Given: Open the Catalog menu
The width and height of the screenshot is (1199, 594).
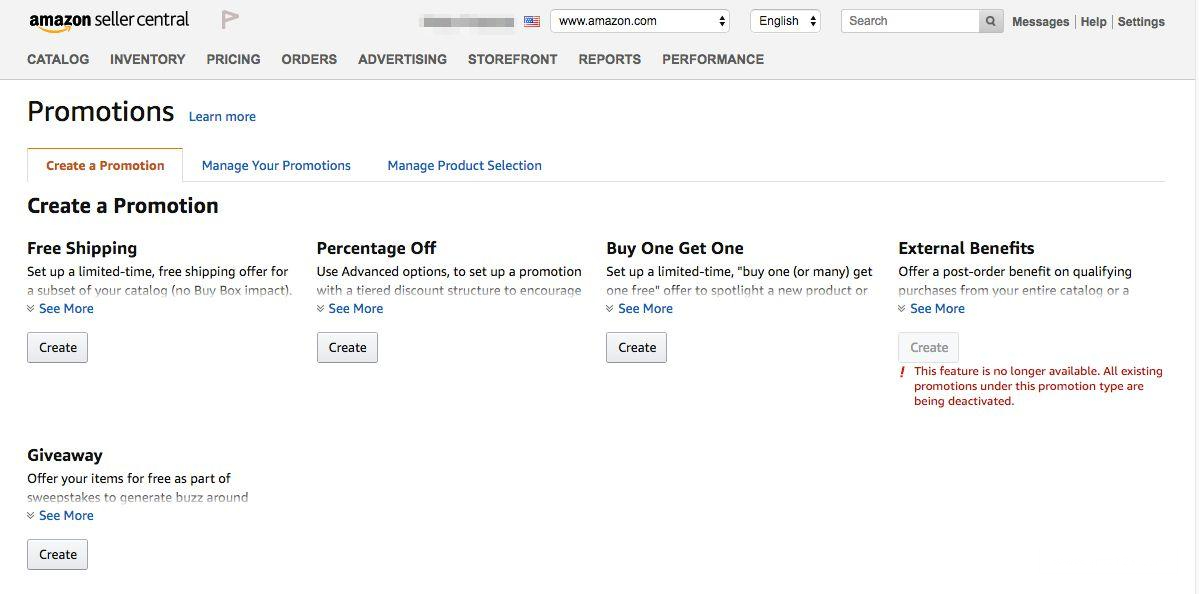Looking at the screenshot, I should (58, 60).
